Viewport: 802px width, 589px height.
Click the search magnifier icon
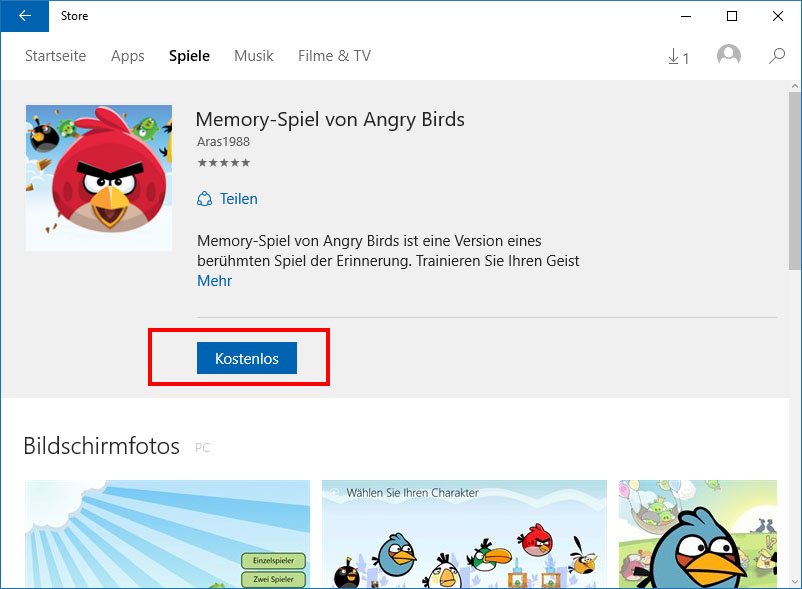tap(777, 57)
